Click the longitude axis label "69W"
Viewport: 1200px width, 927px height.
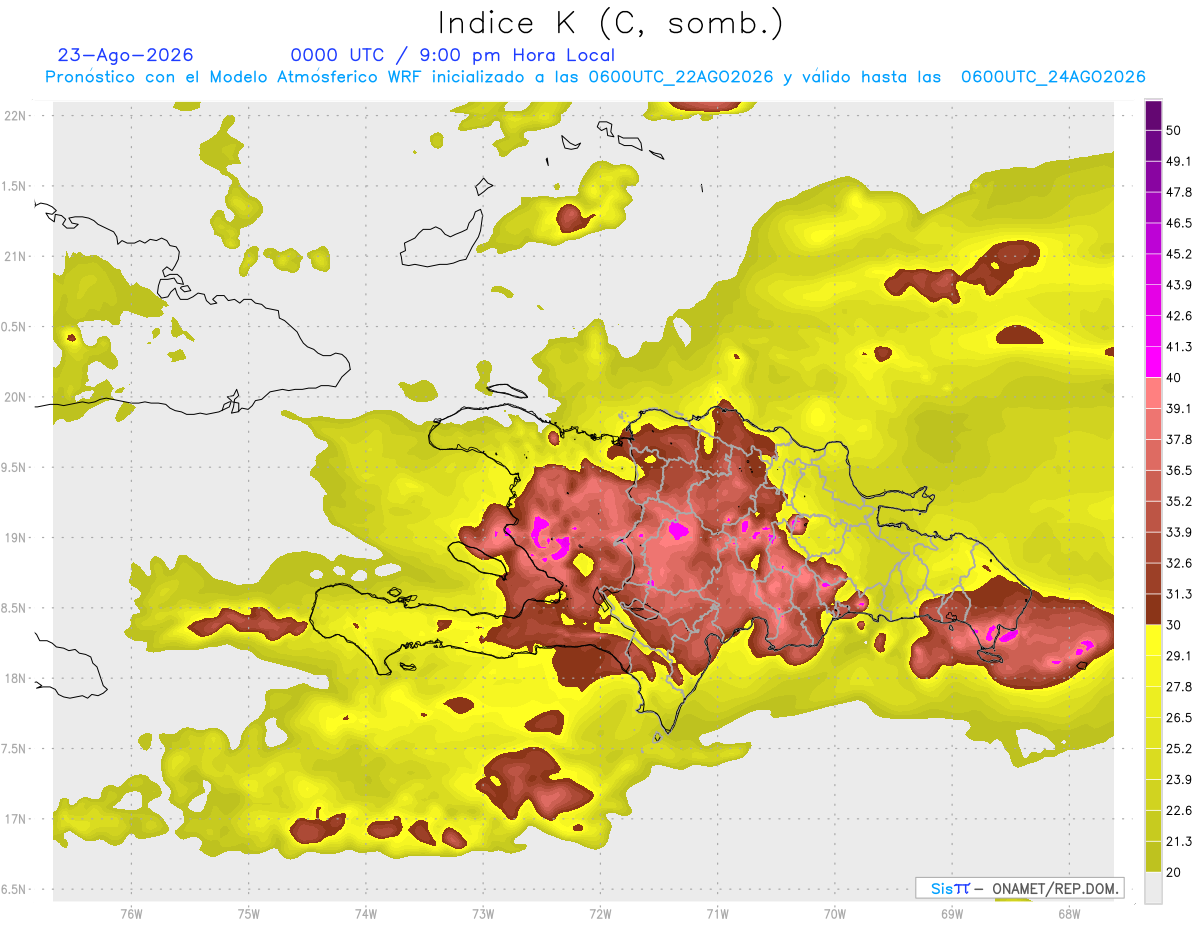951,914
